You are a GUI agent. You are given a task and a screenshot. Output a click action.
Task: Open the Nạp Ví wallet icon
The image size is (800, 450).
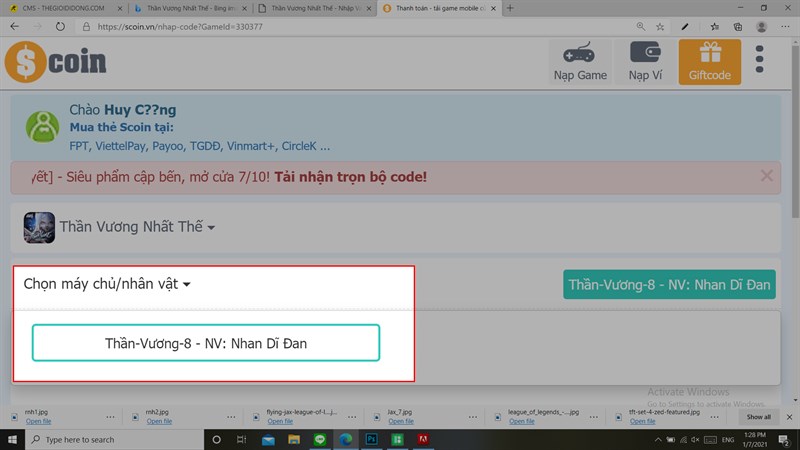pos(645,62)
